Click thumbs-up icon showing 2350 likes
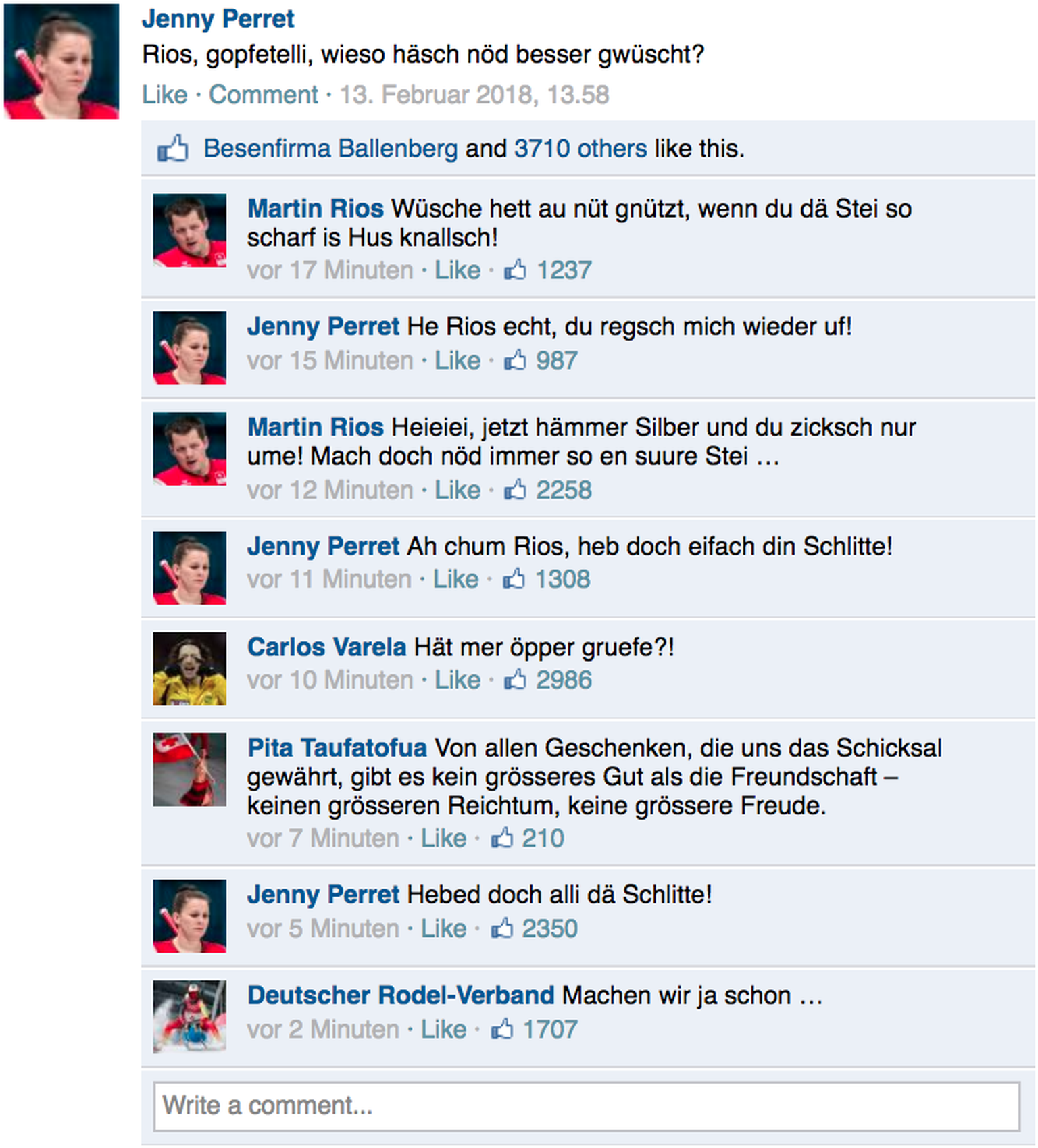Viewport: 1038px width, 1148px height. tap(501, 928)
